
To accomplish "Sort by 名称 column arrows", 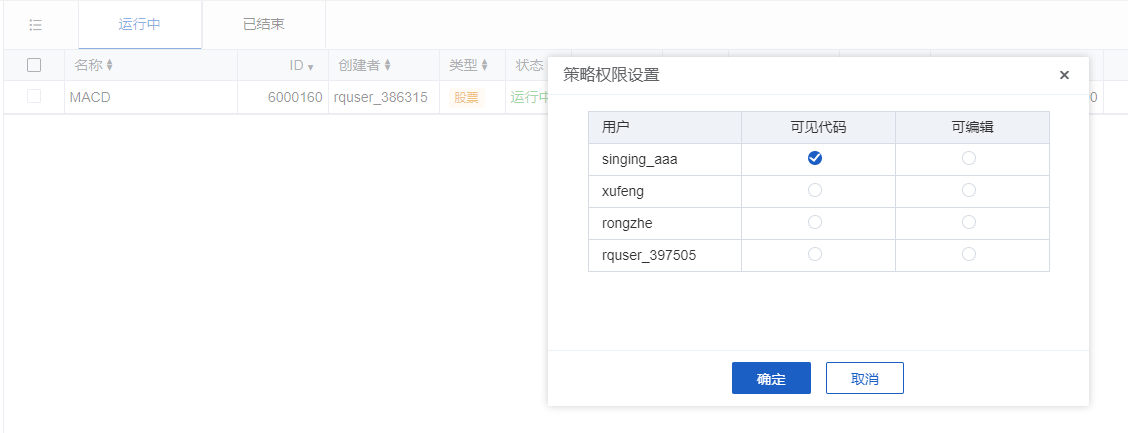I will (x=110, y=66).
